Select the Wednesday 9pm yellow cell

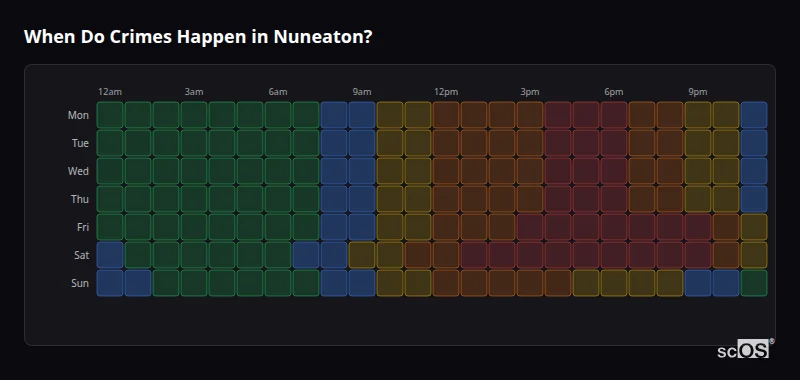[x=698, y=171]
